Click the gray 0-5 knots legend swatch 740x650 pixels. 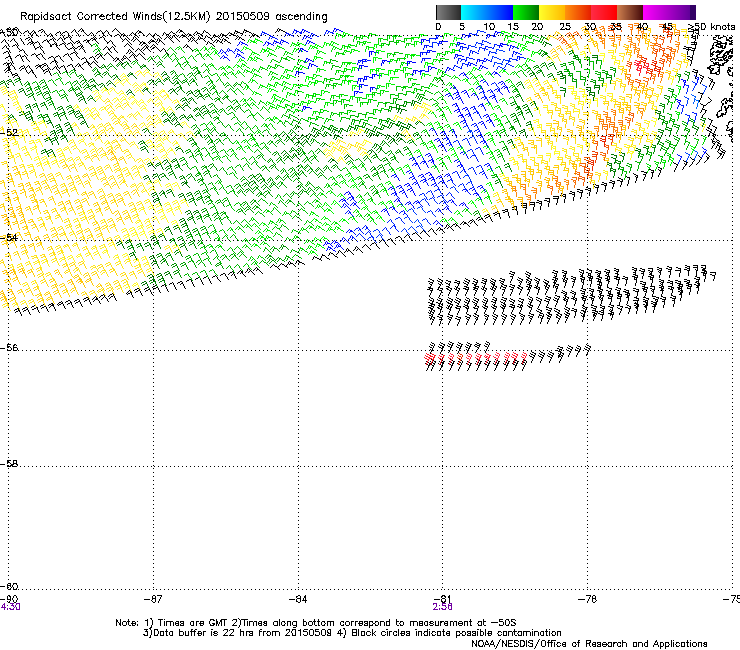click(448, 12)
